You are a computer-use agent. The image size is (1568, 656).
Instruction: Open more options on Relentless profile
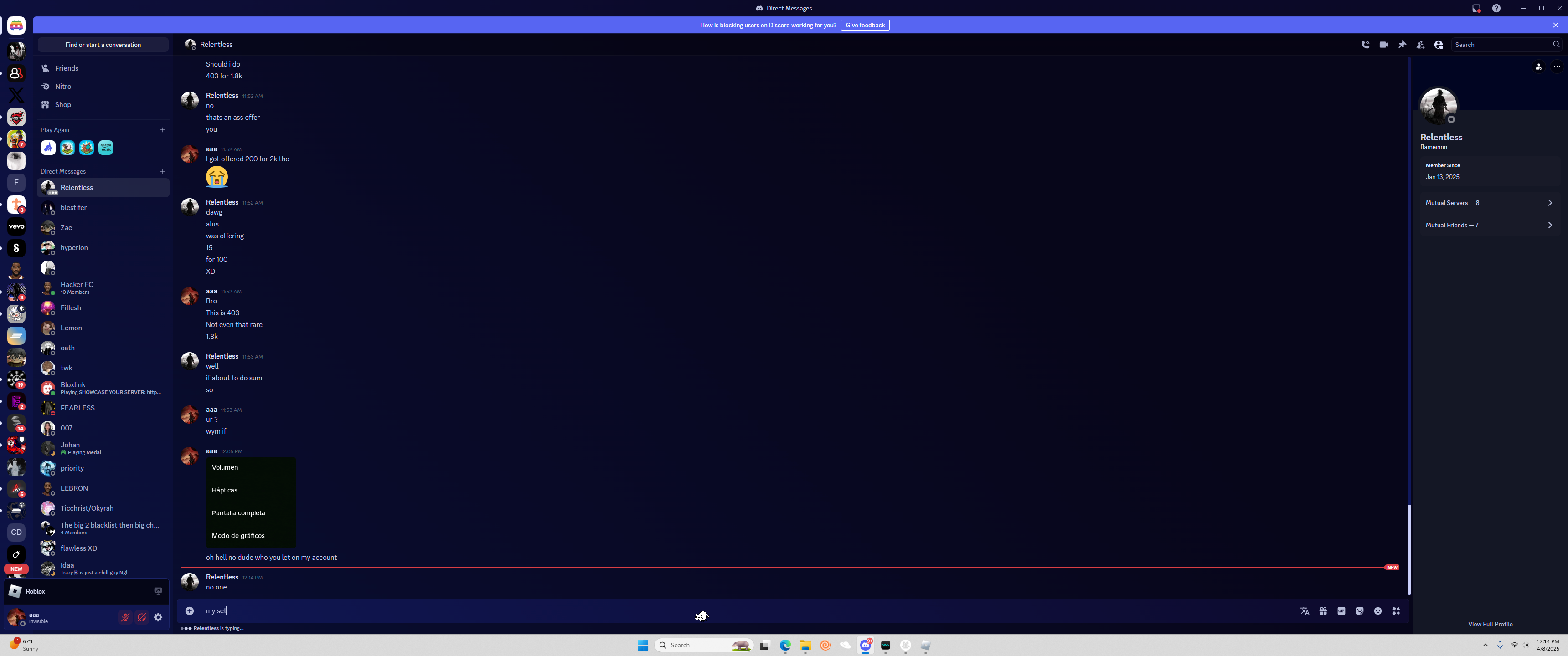pos(1557,67)
